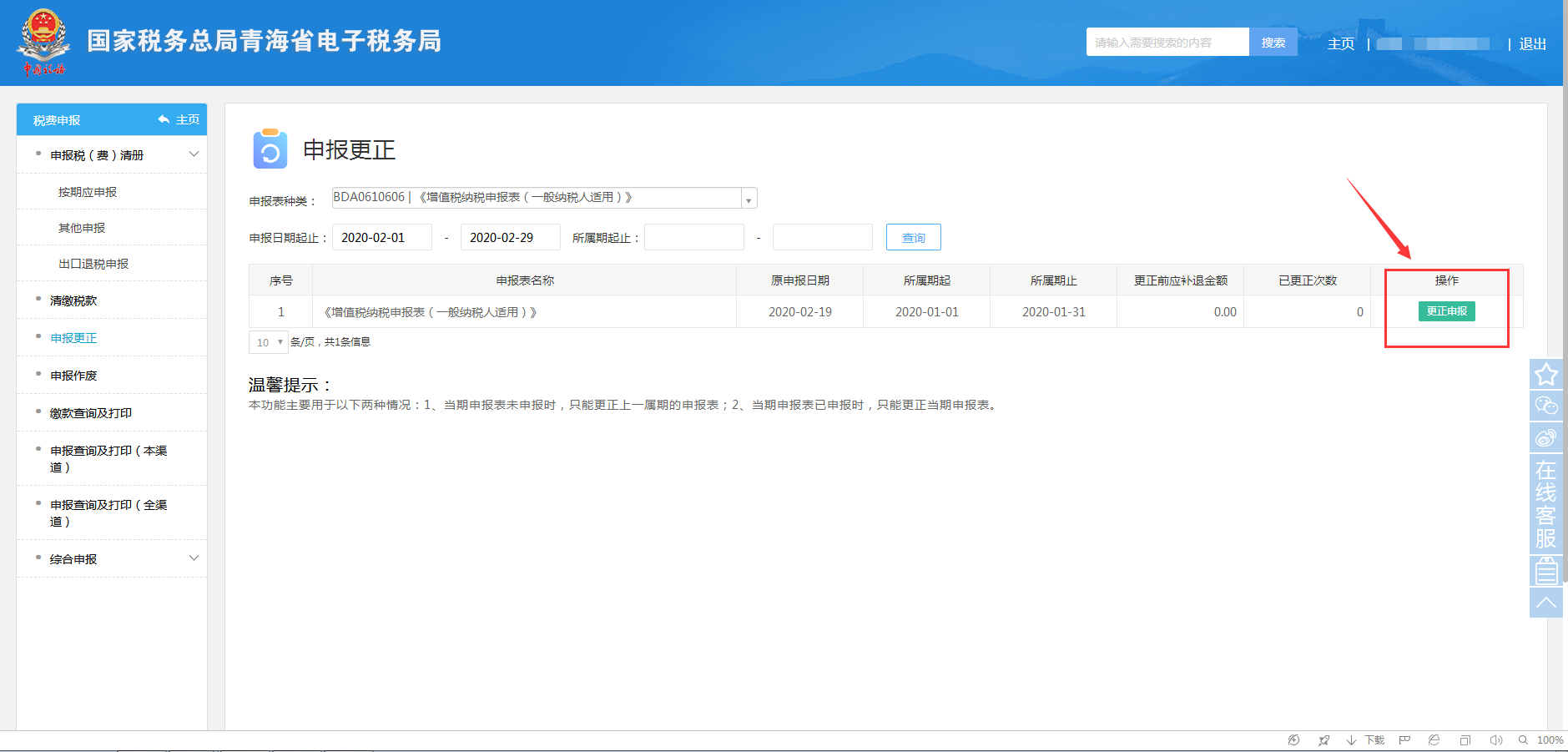
Task: Click the 查询 query button
Action: pyautogui.click(x=913, y=238)
